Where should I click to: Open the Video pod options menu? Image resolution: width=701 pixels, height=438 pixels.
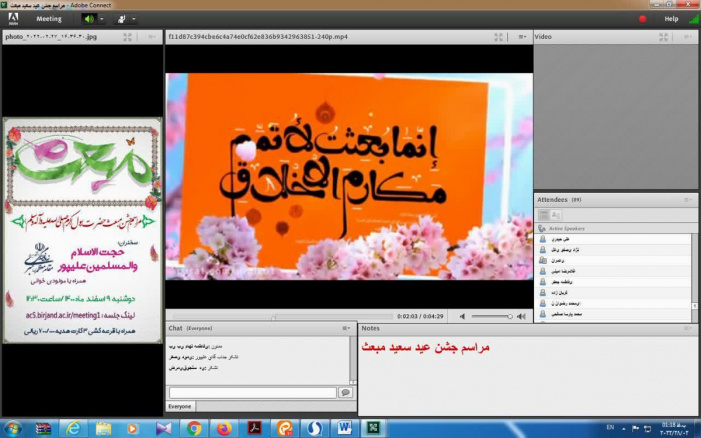688,37
